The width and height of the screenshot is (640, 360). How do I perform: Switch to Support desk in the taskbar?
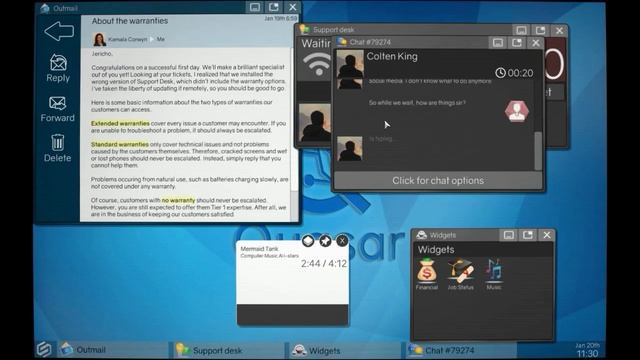coord(229,350)
